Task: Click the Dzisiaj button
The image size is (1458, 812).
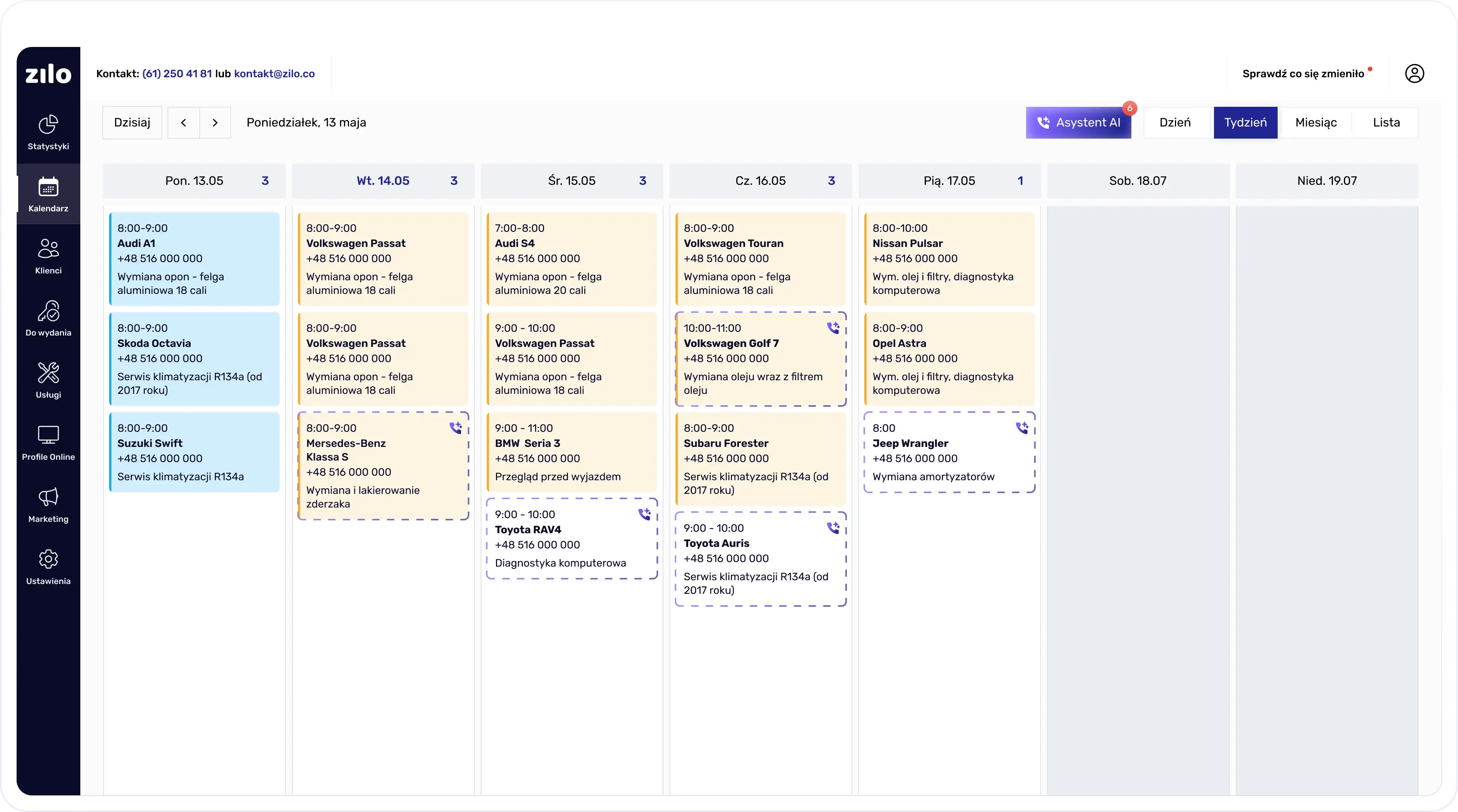Action: pyautogui.click(x=132, y=123)
